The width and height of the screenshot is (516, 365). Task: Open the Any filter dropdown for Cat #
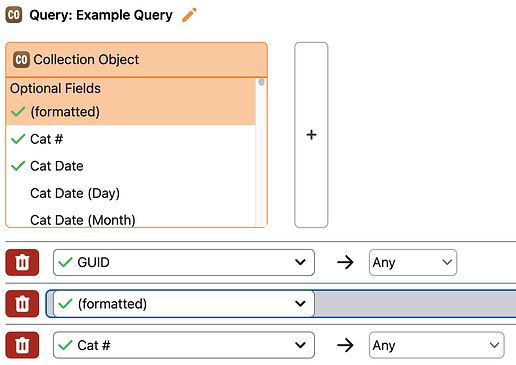pyautogui.click(x=436, y=345)
